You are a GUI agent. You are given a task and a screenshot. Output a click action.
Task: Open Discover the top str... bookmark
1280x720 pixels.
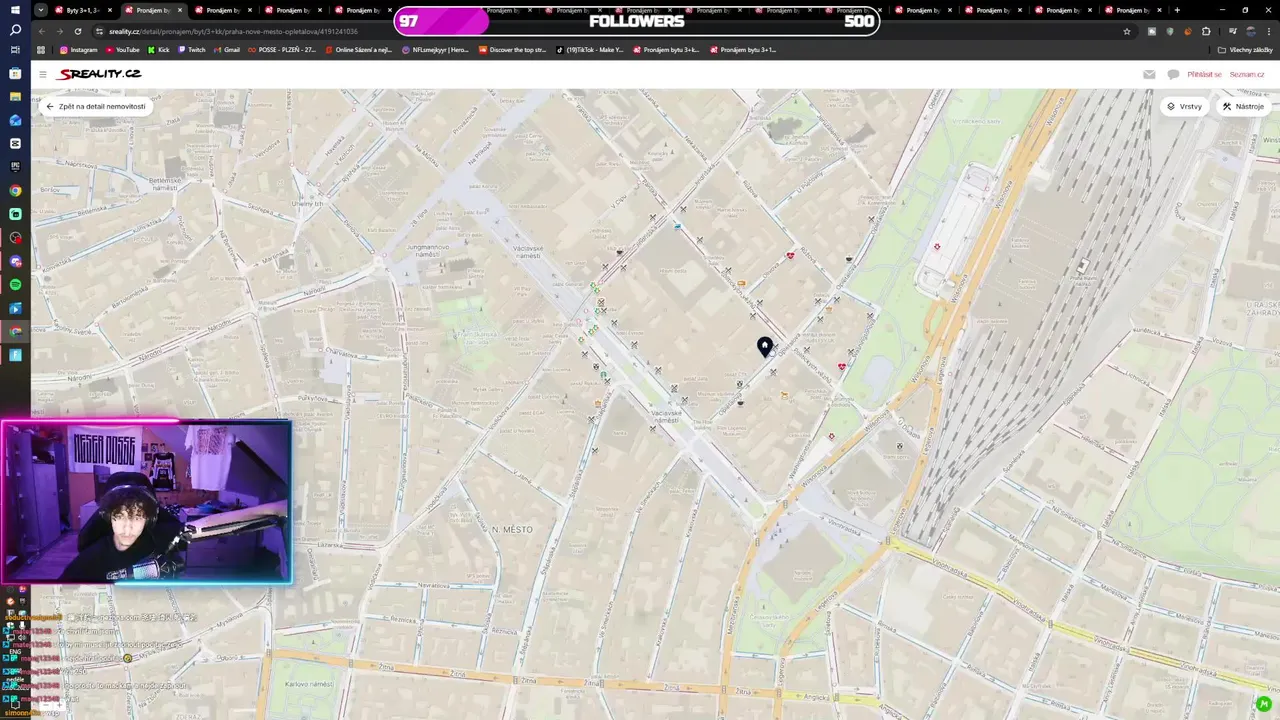[513, 49]
